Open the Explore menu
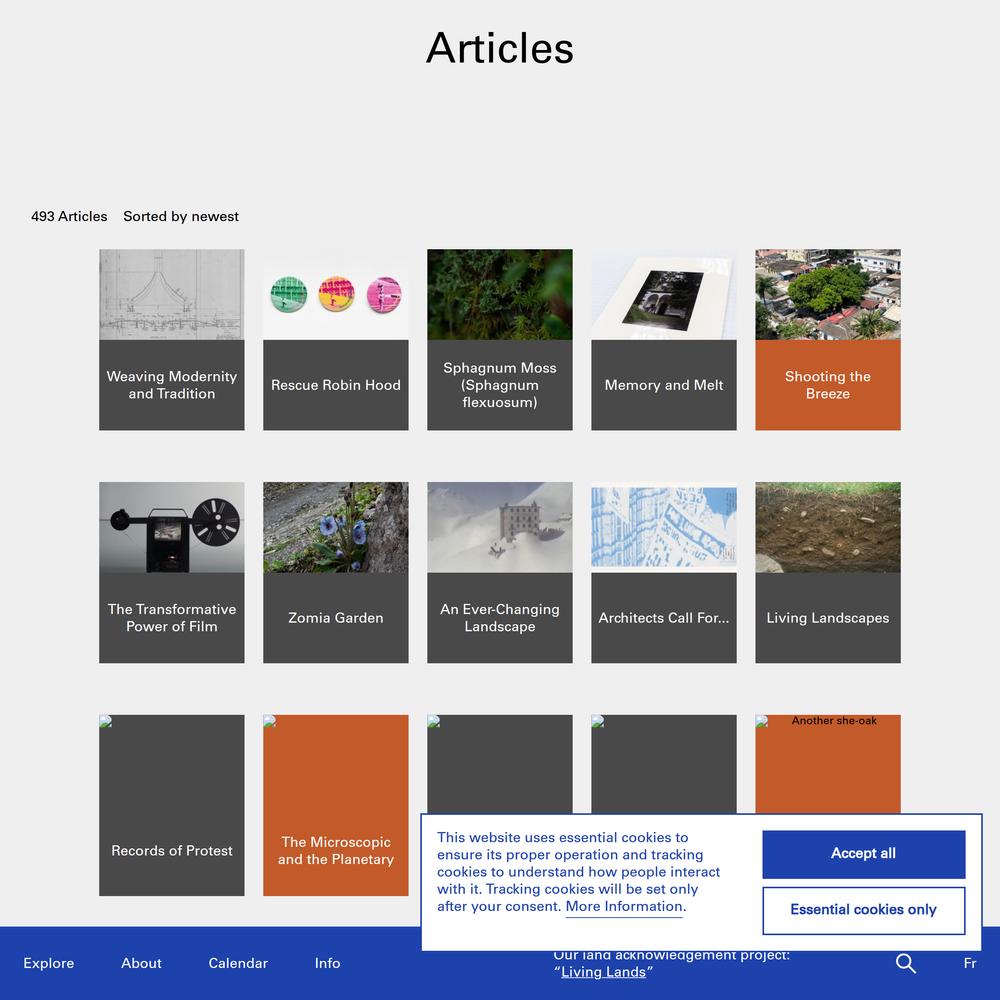1000x1000 pixels. click(48, 963)
